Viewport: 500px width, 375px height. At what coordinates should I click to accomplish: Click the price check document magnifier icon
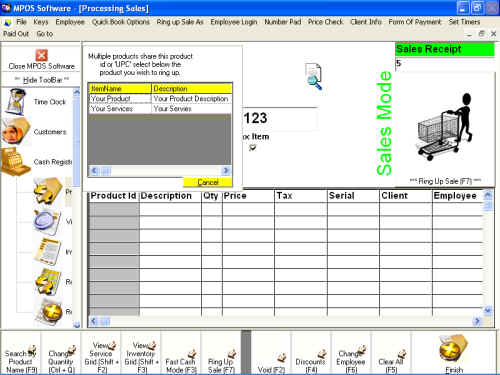click(313, 76)
